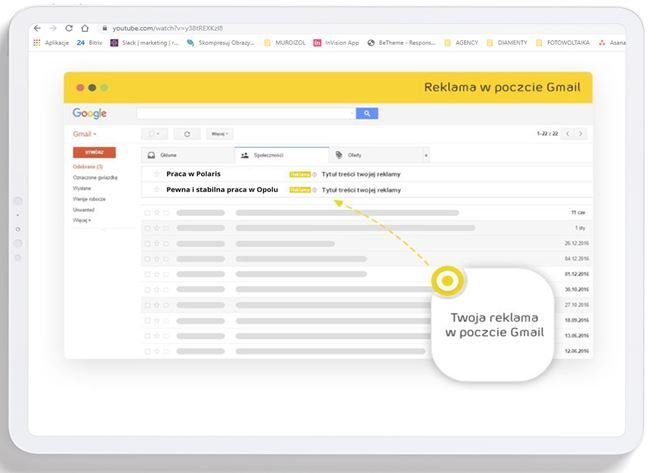Click the blue search magnifier button
This screenshot has width=657, height=473.
(x=367, y=113)
